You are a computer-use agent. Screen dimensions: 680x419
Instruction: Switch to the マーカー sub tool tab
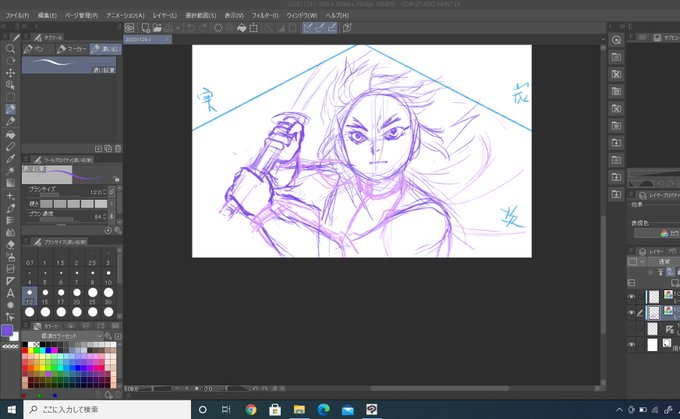tap(72, 49)
